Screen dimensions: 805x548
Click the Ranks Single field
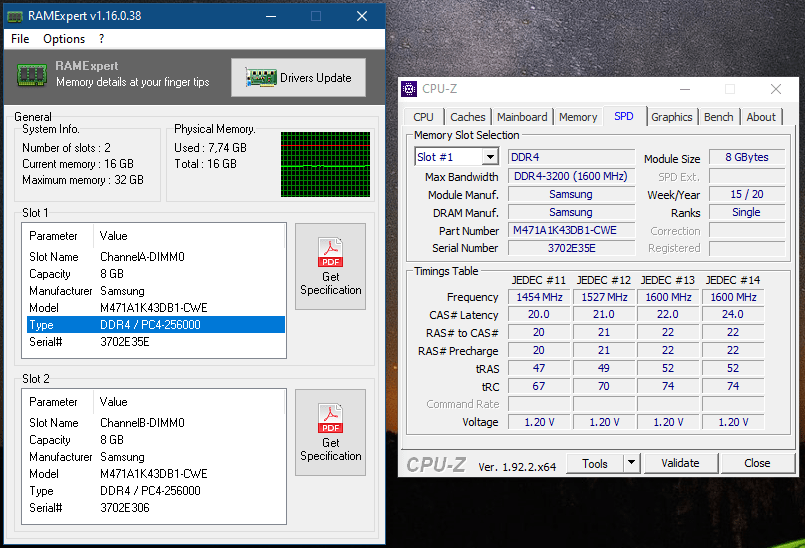(x=747, y=212)
